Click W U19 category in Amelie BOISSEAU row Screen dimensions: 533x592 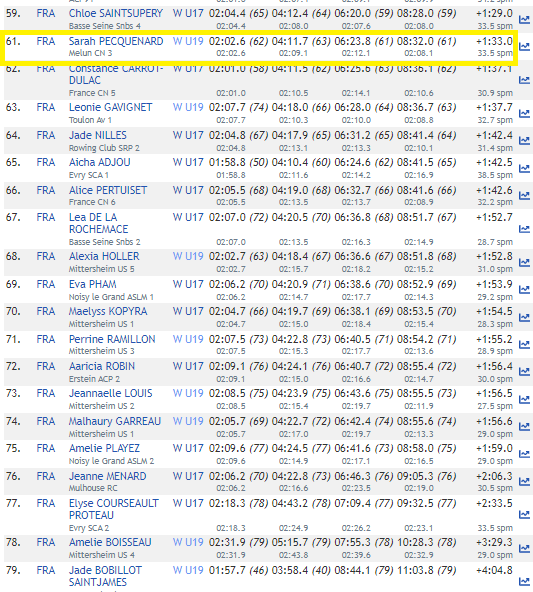coord(188,543)
